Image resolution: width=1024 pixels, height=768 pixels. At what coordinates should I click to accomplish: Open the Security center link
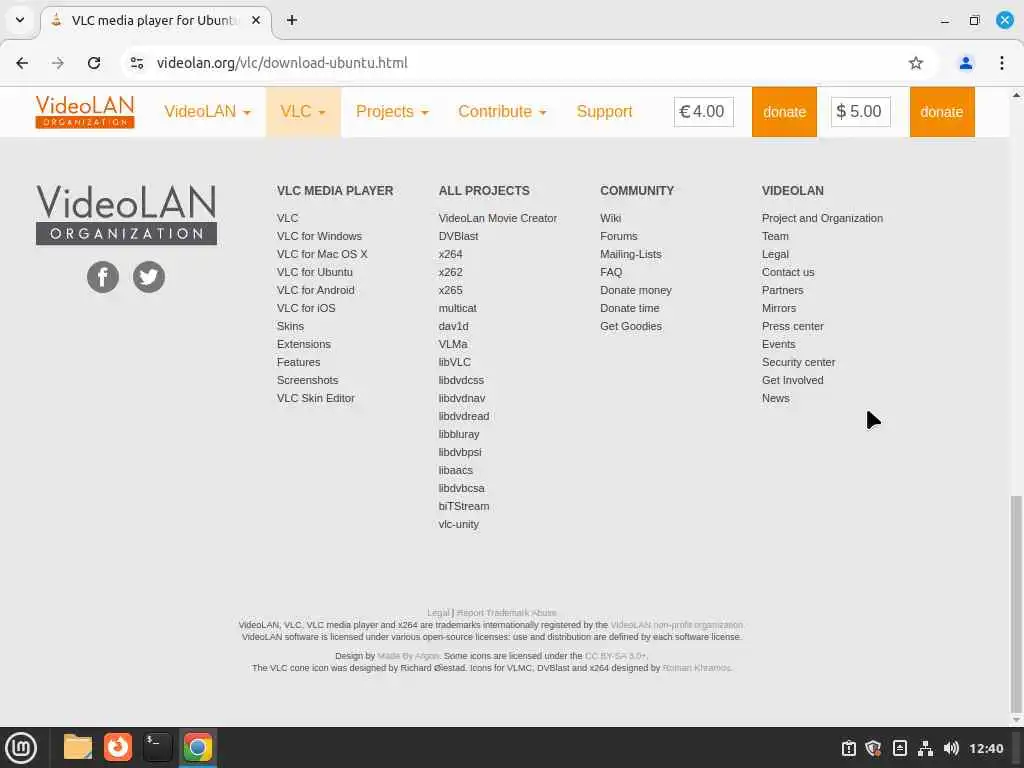[798, 362]
